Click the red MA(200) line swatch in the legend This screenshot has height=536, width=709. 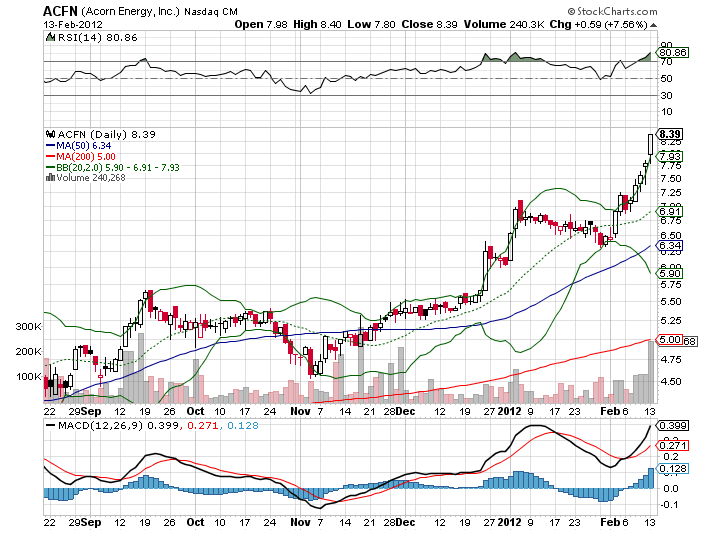pos(51,157)
